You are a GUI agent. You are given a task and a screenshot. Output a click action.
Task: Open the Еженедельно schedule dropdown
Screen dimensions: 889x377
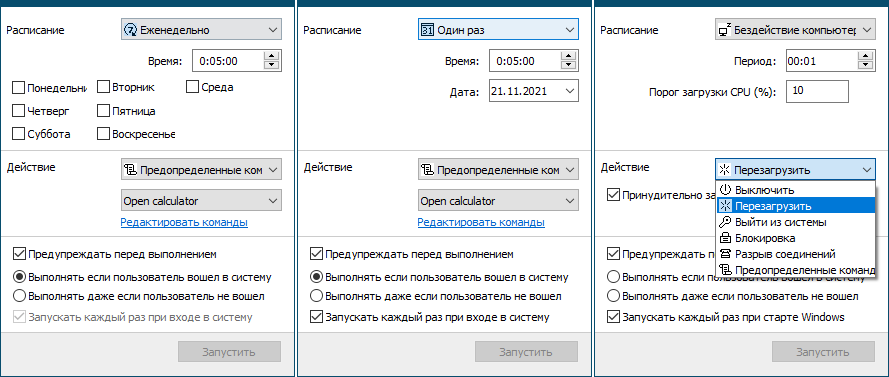[201, 30]
